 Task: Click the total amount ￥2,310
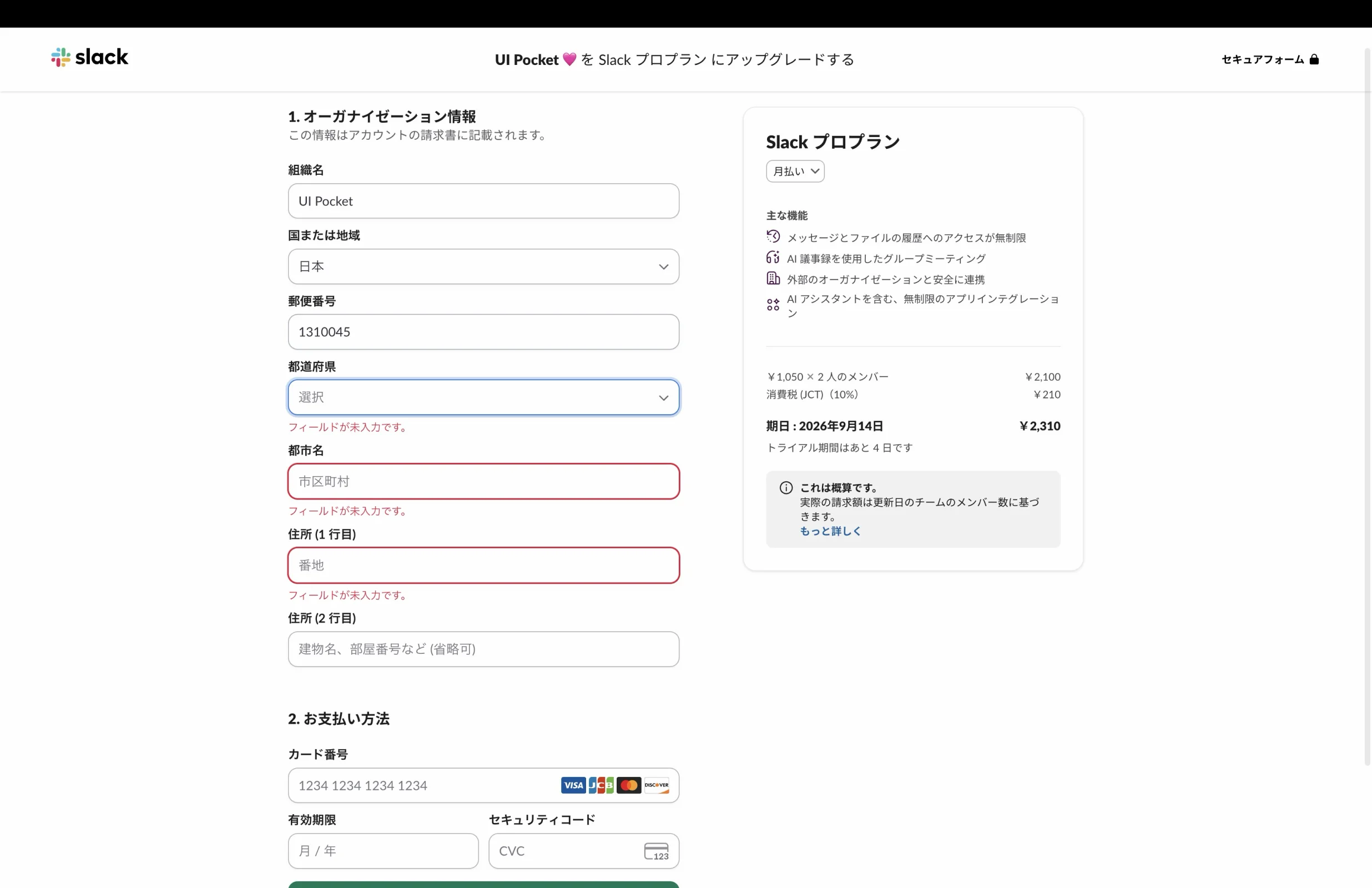pos(1040,426)
